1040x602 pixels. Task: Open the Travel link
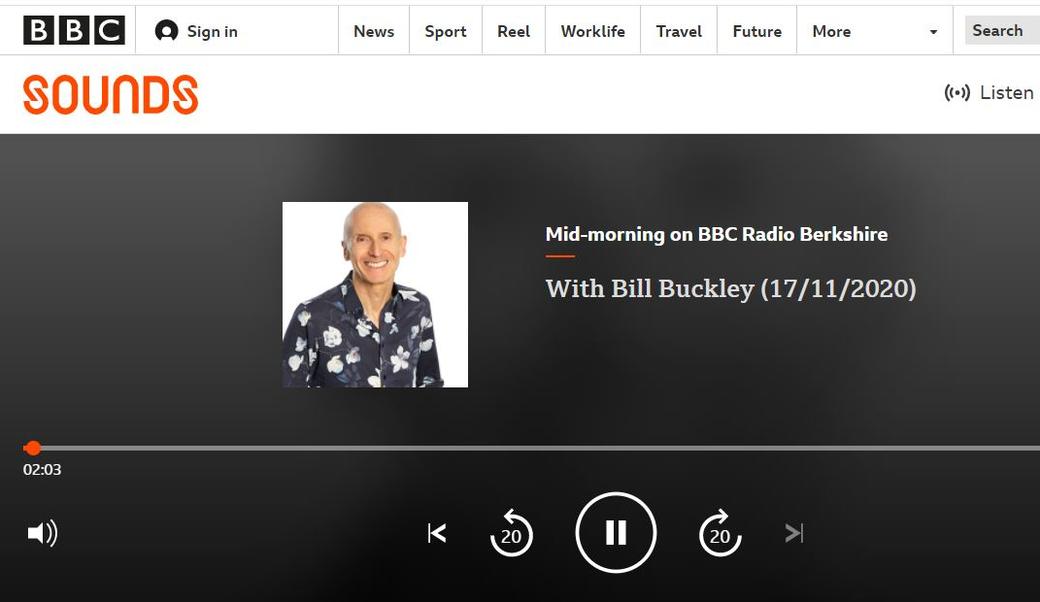click(x=678, y=31)
